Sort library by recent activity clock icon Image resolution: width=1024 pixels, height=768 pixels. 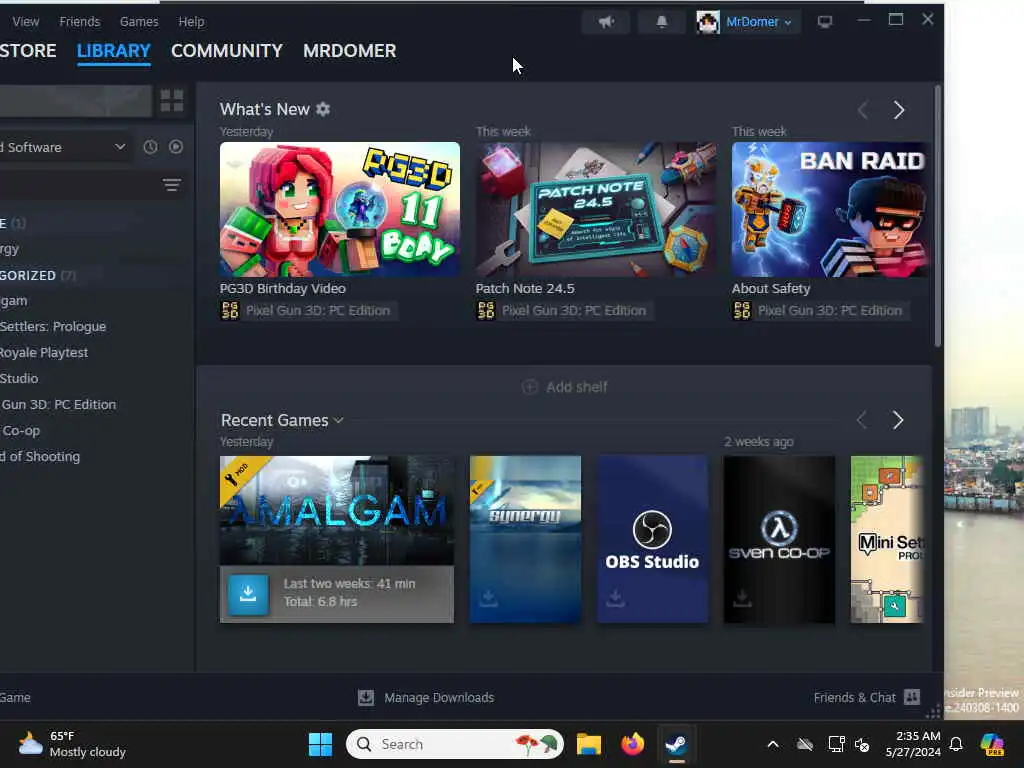pyautogui.click(x=150, y=147)
